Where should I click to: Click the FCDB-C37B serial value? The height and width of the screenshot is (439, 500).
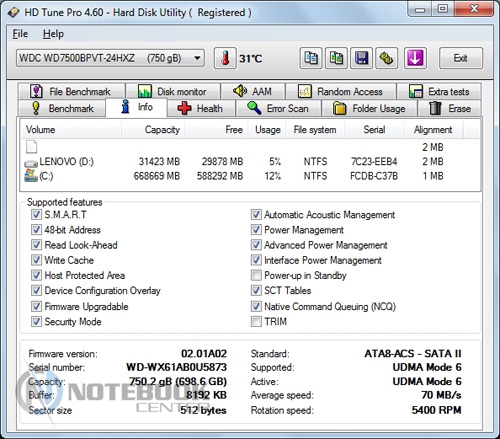(374, 176)
